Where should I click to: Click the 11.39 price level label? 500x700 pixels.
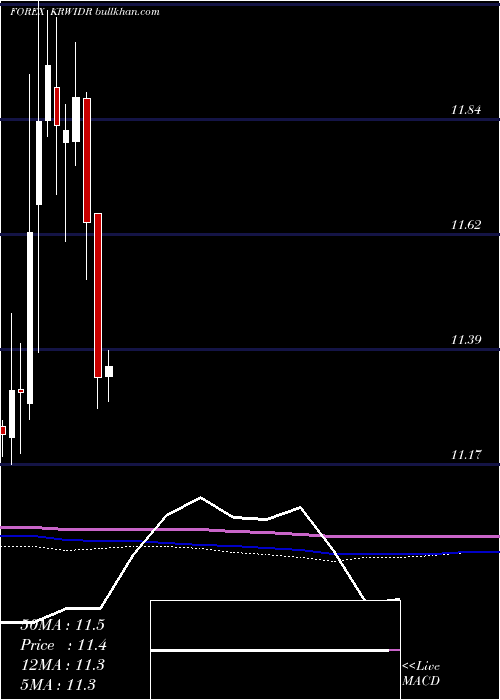pos(466,340)
